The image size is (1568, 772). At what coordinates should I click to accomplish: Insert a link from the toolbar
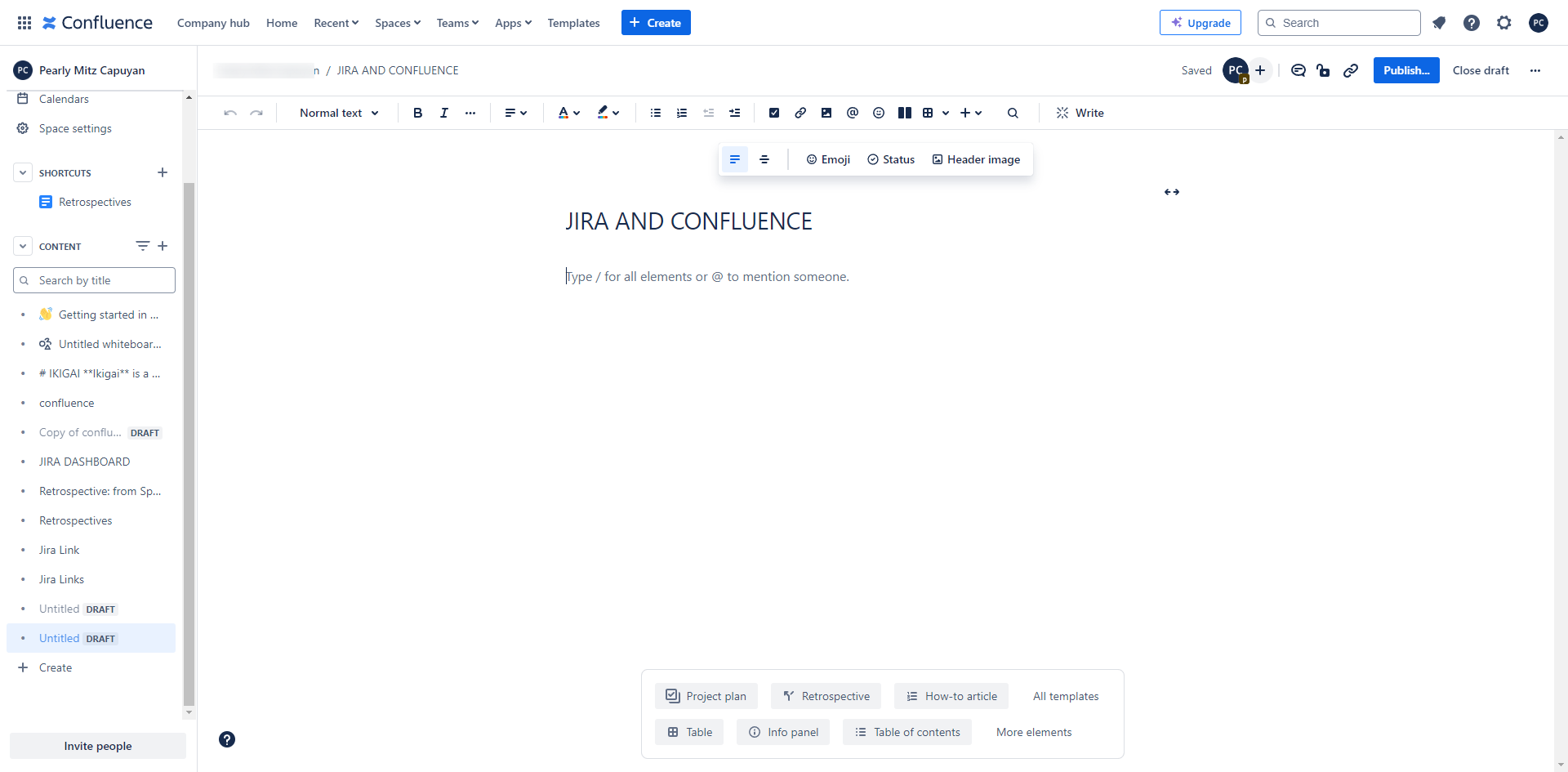(800, 113)
